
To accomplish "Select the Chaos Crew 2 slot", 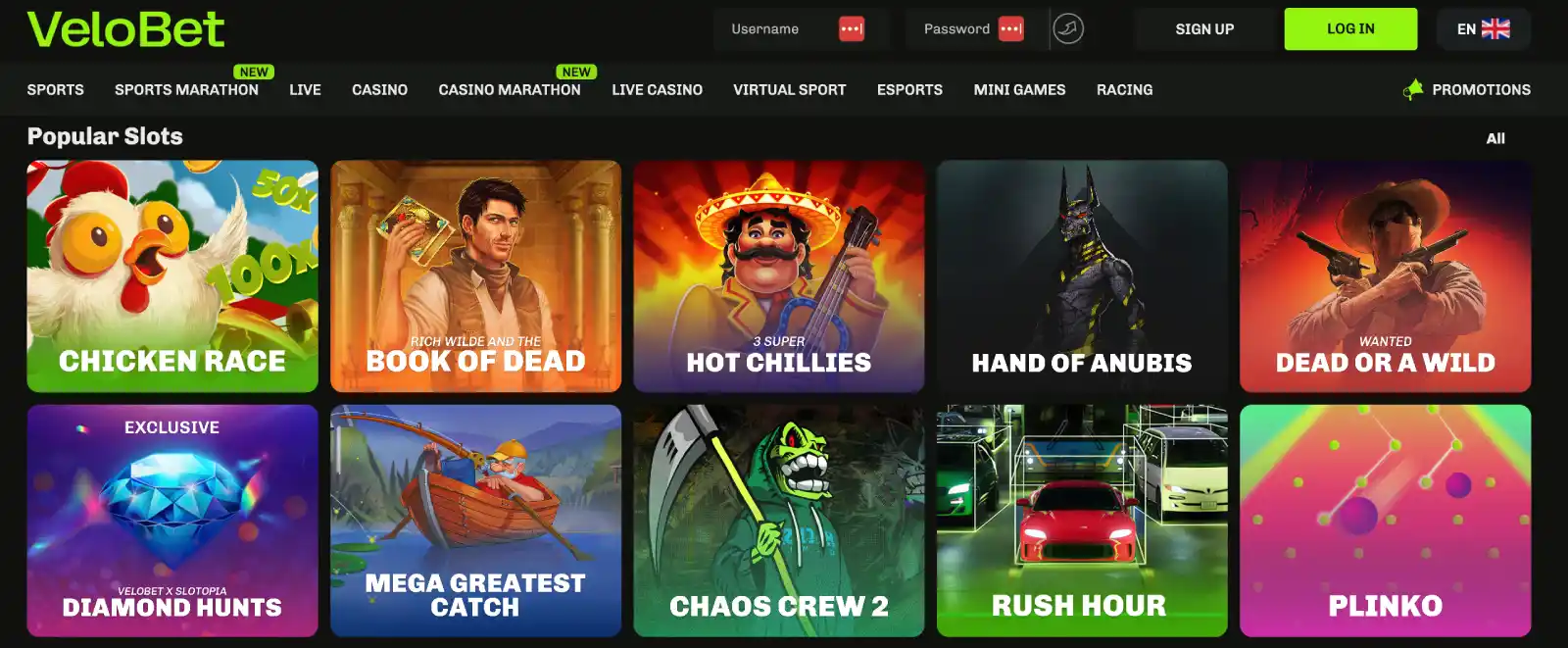I will pos(779,521).
